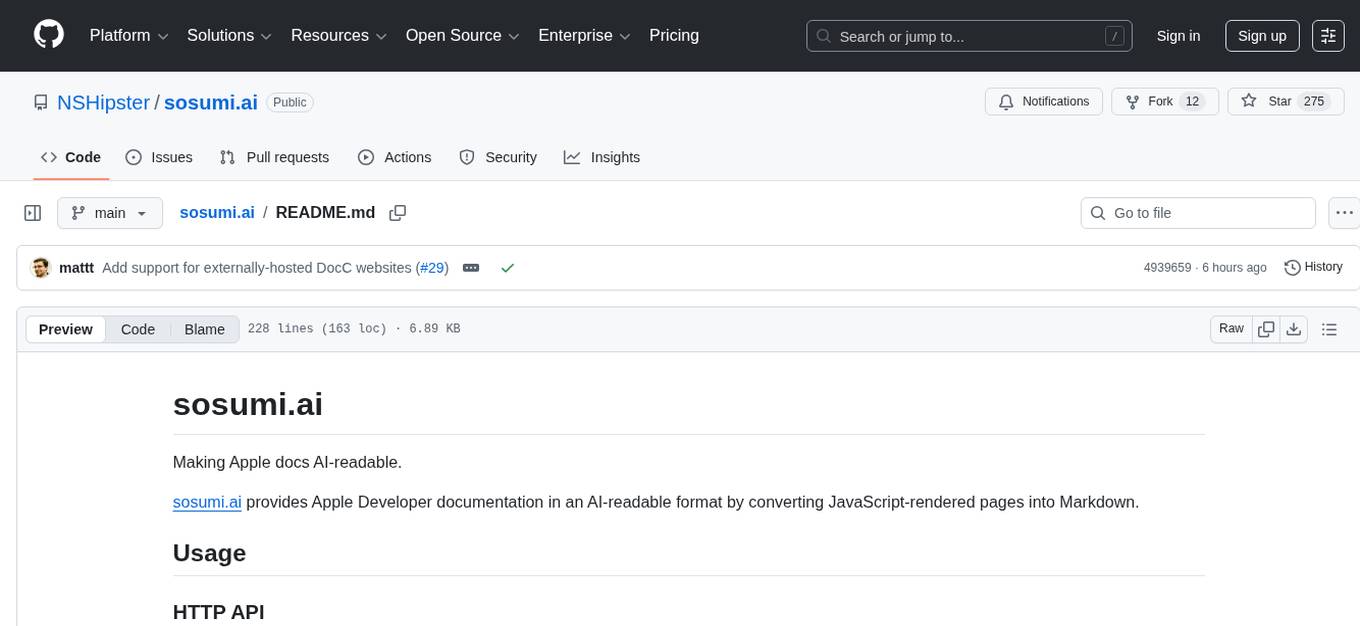Open the sosumi.ai link in README
1360x626 pixels.
point(207,502)
